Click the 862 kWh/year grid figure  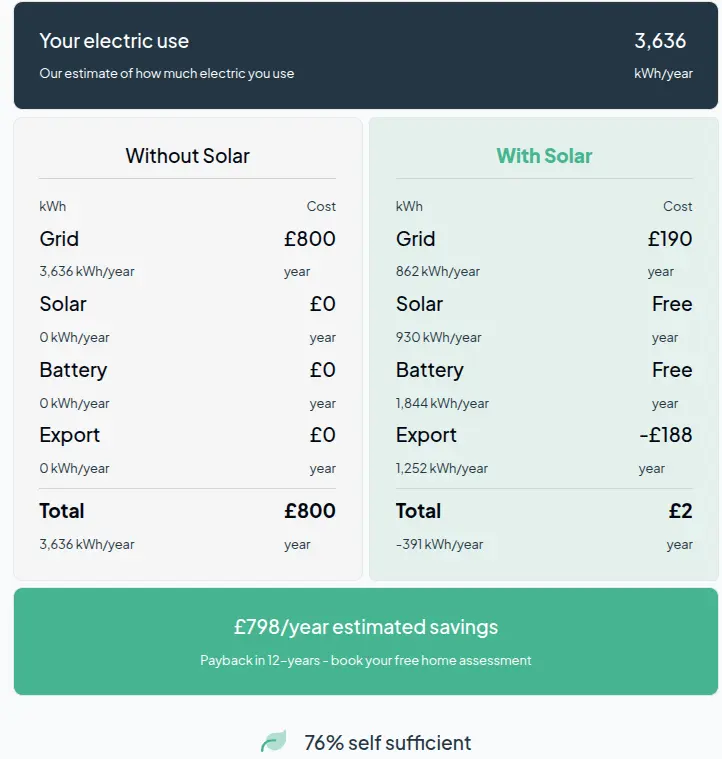438,272
